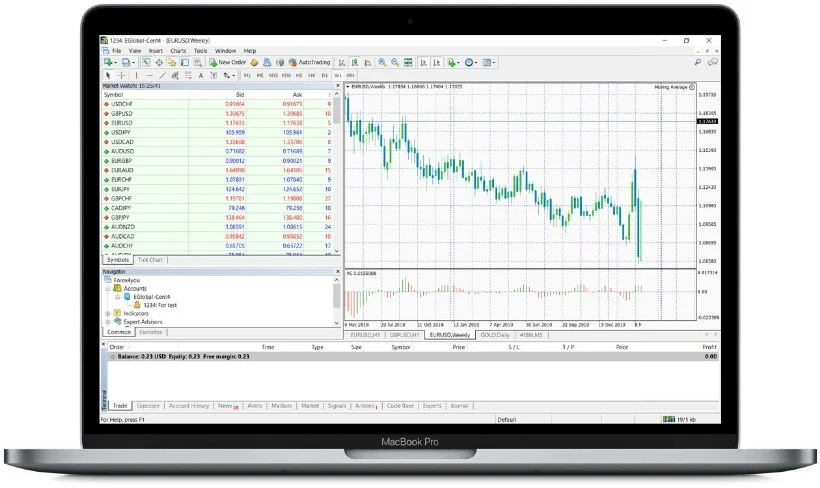The width and height of the screenshot is (820, 488).
Task: Open the File menu
Action: tap(117, 51)
